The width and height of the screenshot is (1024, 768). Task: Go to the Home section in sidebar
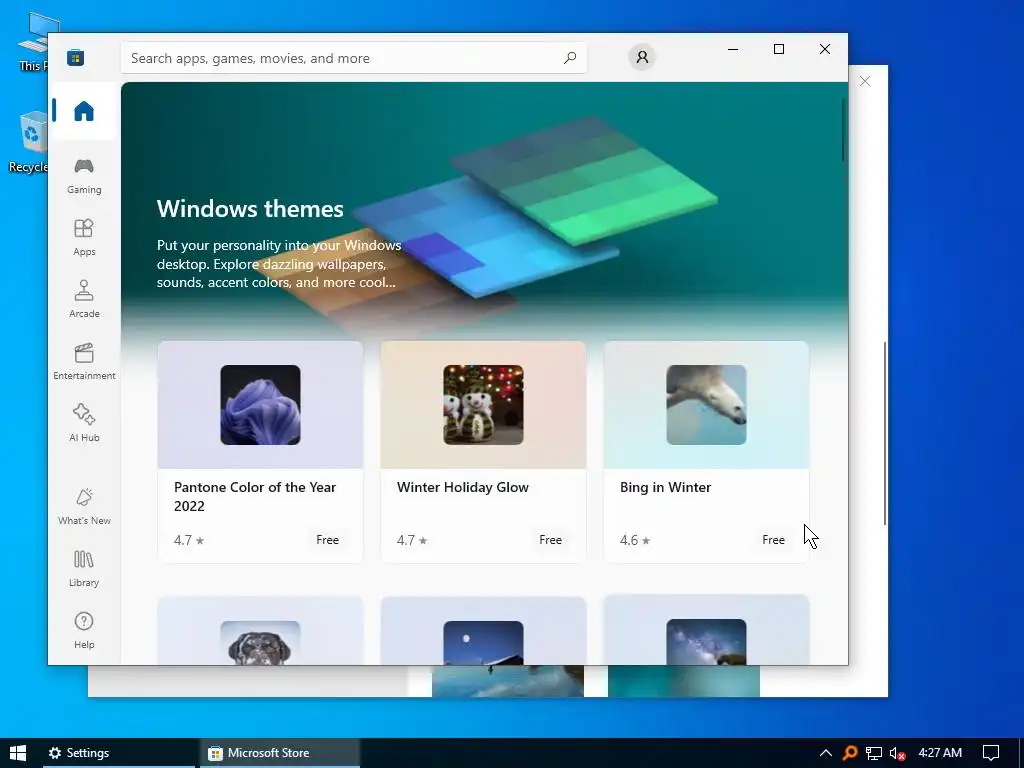tap(84, 111)
